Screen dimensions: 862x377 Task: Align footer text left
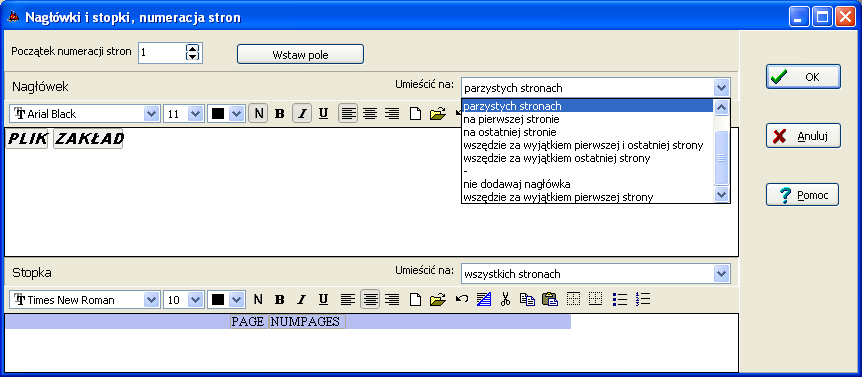[x=348, y=300]
